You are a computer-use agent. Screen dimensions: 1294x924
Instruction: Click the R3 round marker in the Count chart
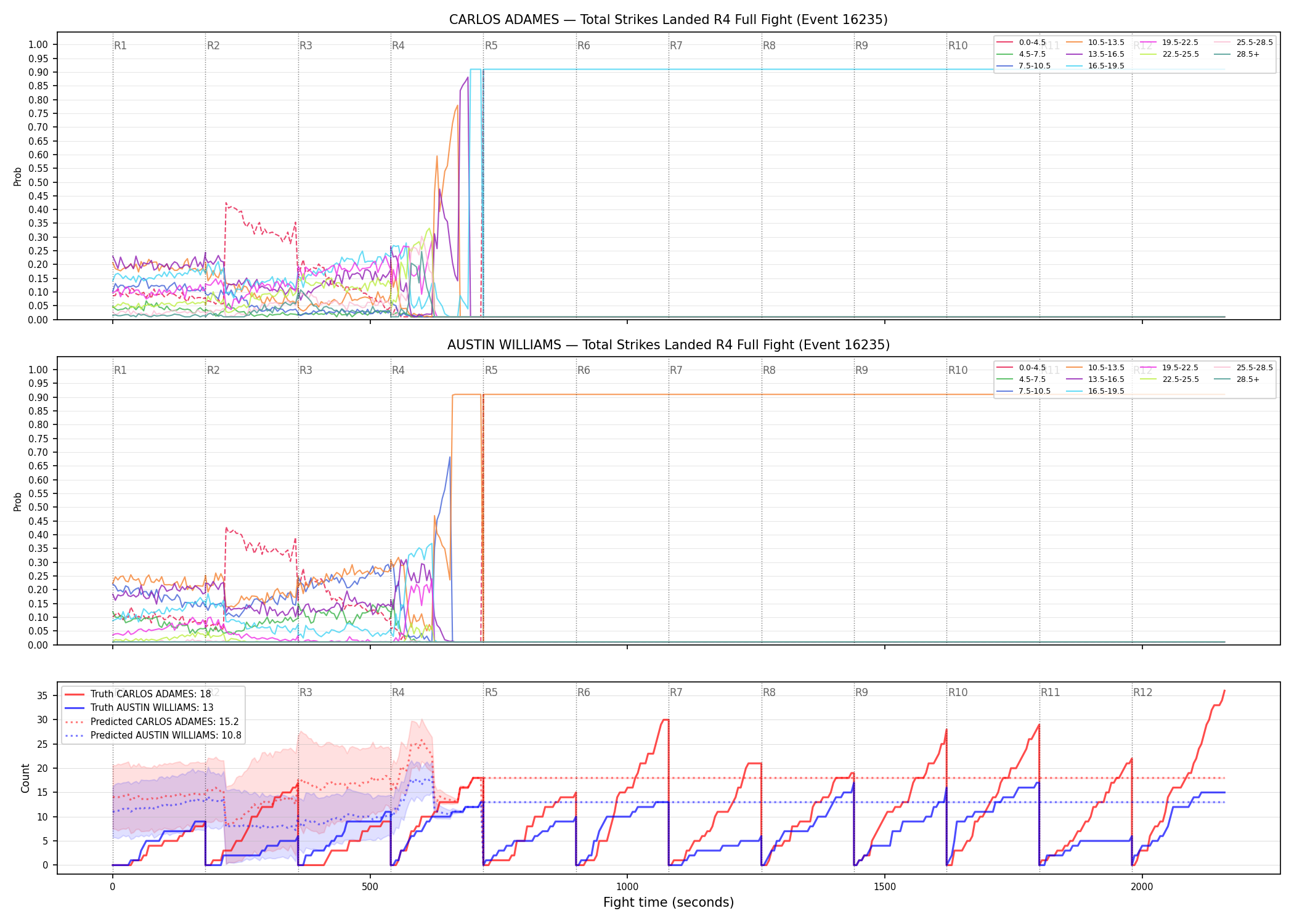pos(306,692)
